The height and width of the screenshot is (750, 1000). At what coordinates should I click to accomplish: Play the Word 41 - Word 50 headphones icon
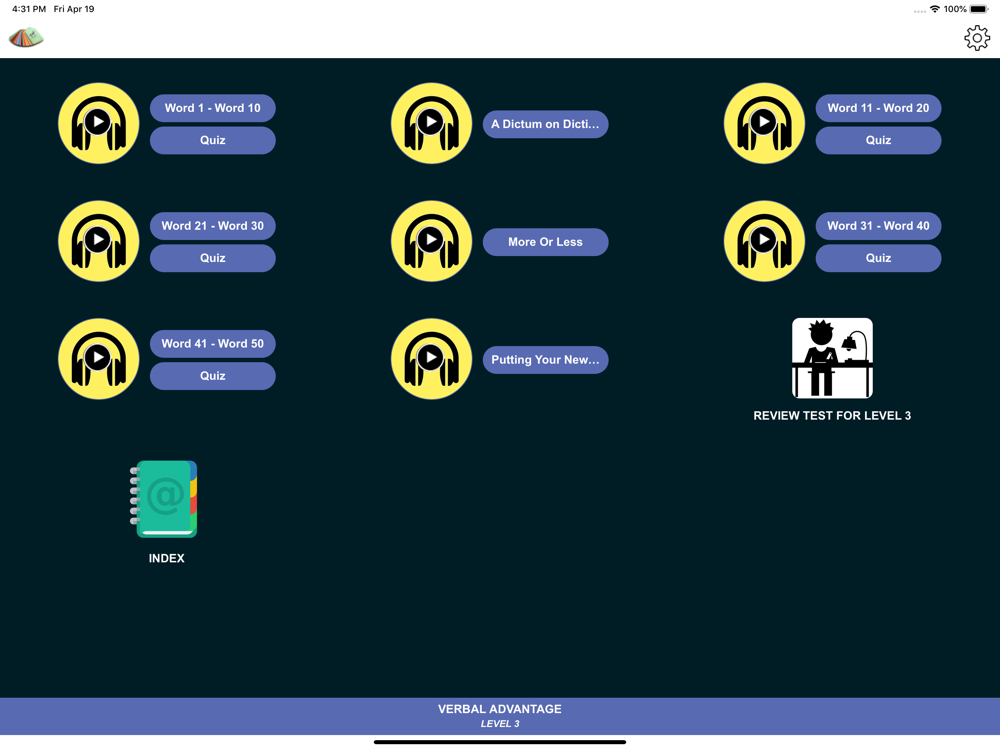pos(98,359)
